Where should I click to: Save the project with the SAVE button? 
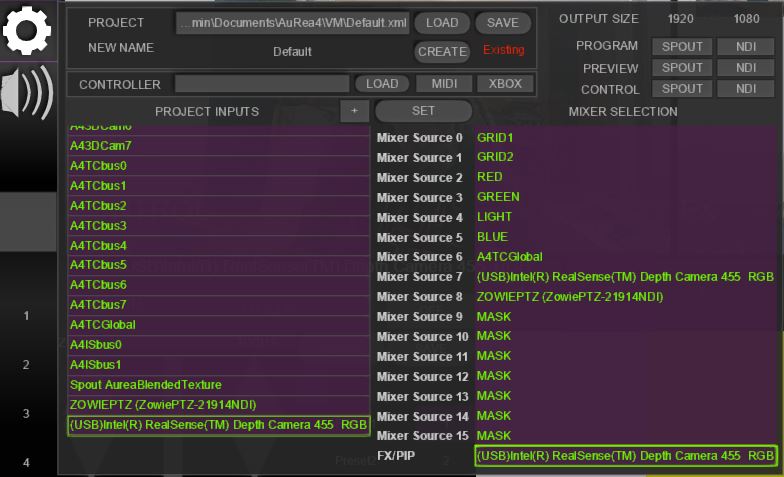click(x=502, y=23)
